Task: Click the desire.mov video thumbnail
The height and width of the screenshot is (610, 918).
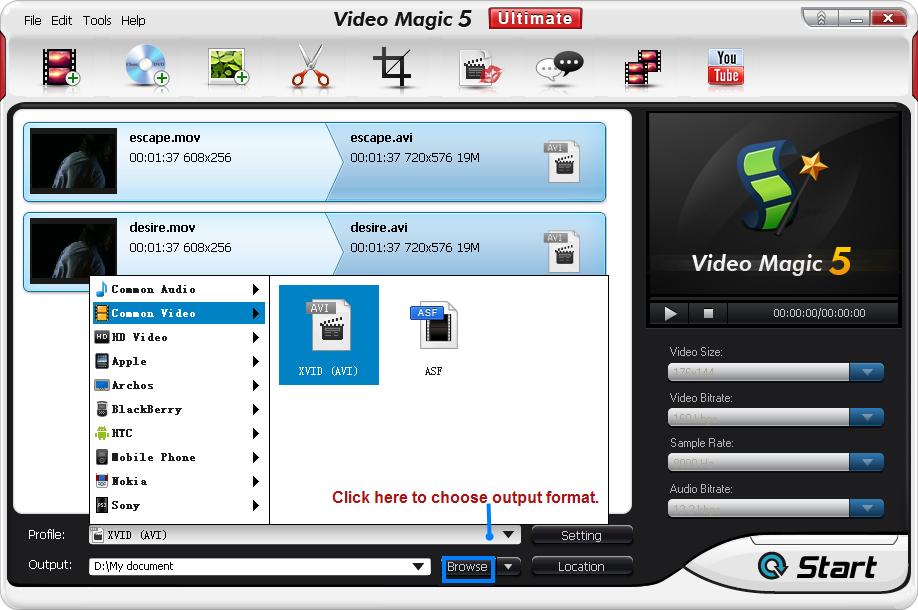Action: point(73,250)
